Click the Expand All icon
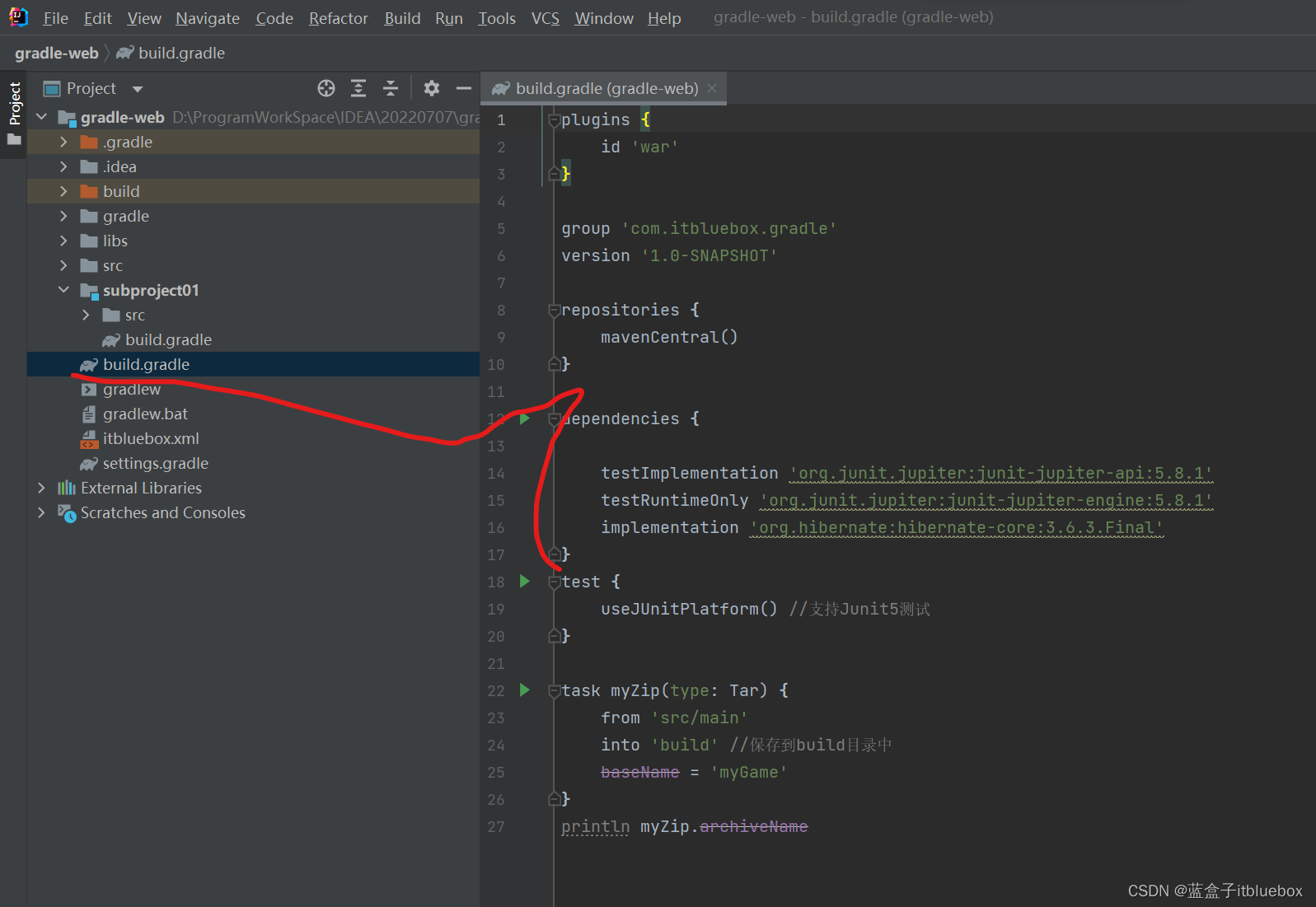 coord(358,88)
